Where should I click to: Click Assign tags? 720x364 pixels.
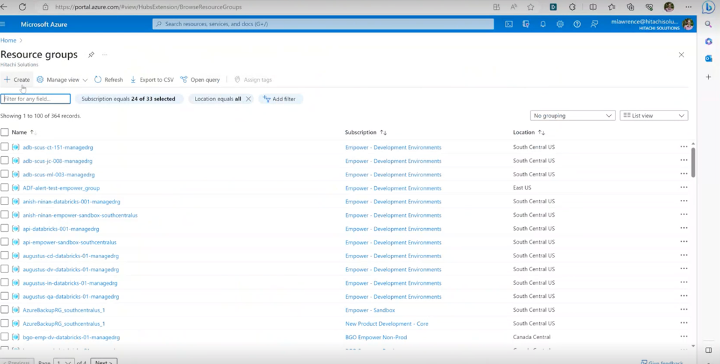pos(253,79)
